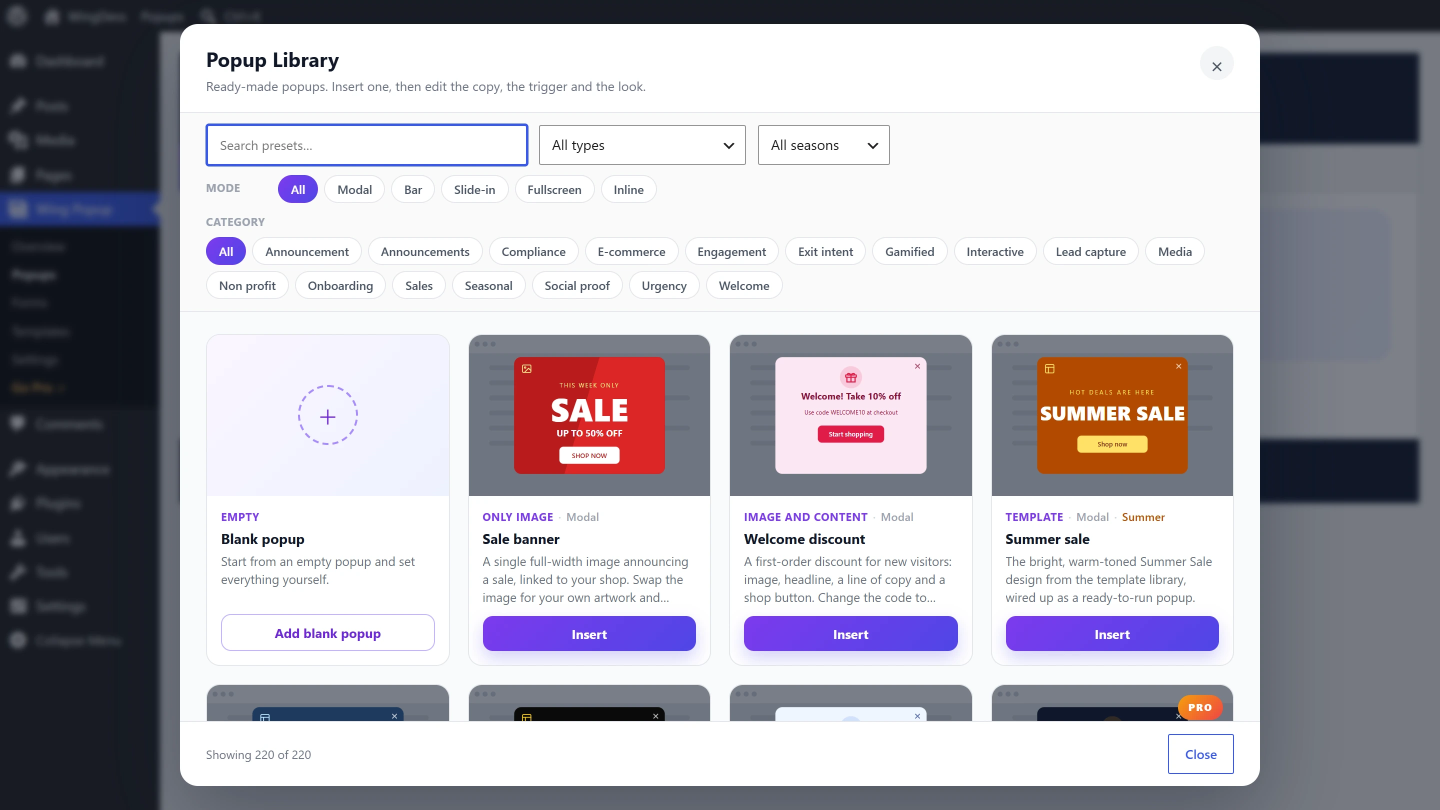Select the Inline mode chip
Viewport: 1440px width, 810px height.
pos(629,189)
